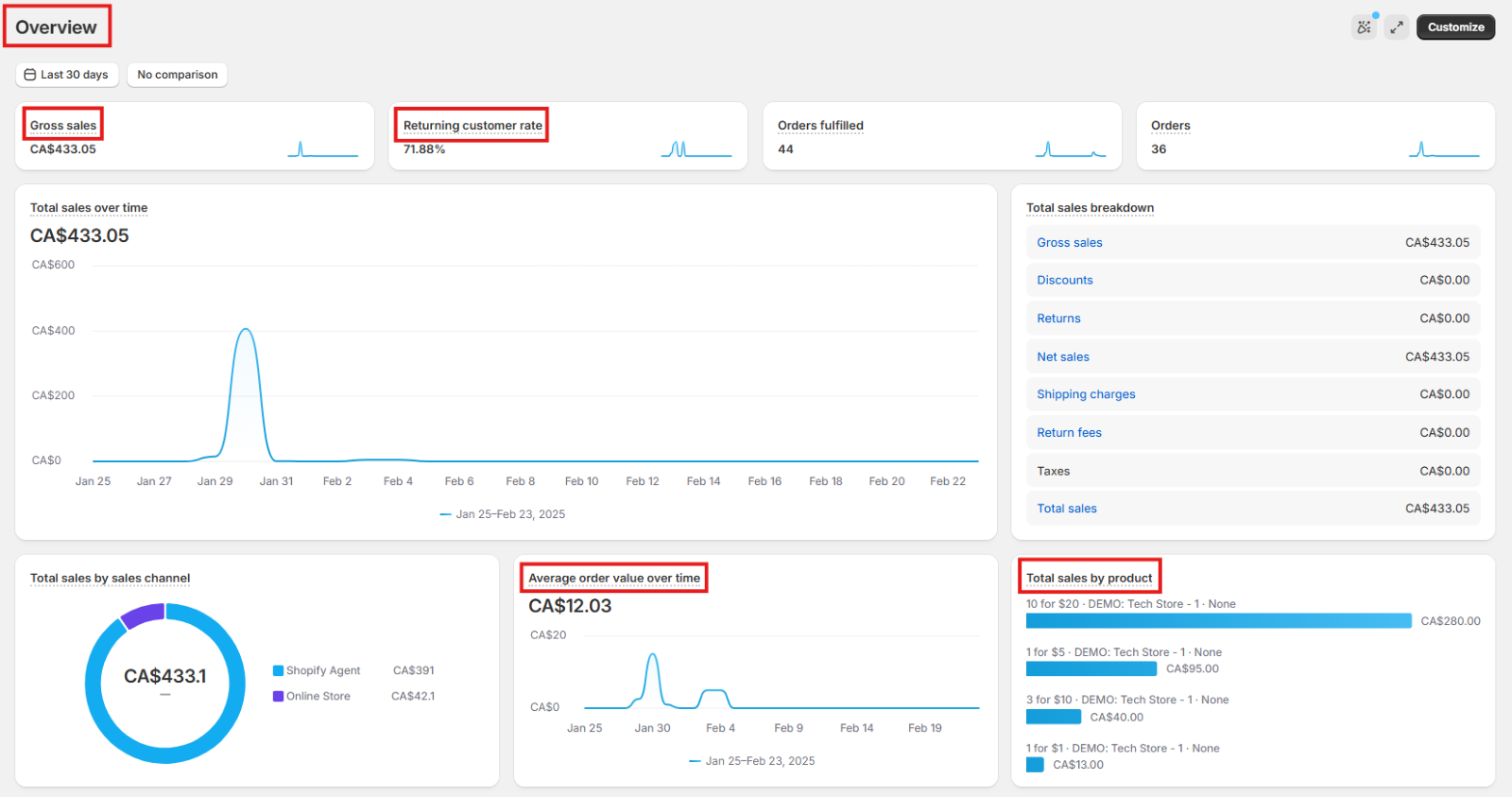
Task: Open the Net sales breakdown link
Action: coord(1062,356)
